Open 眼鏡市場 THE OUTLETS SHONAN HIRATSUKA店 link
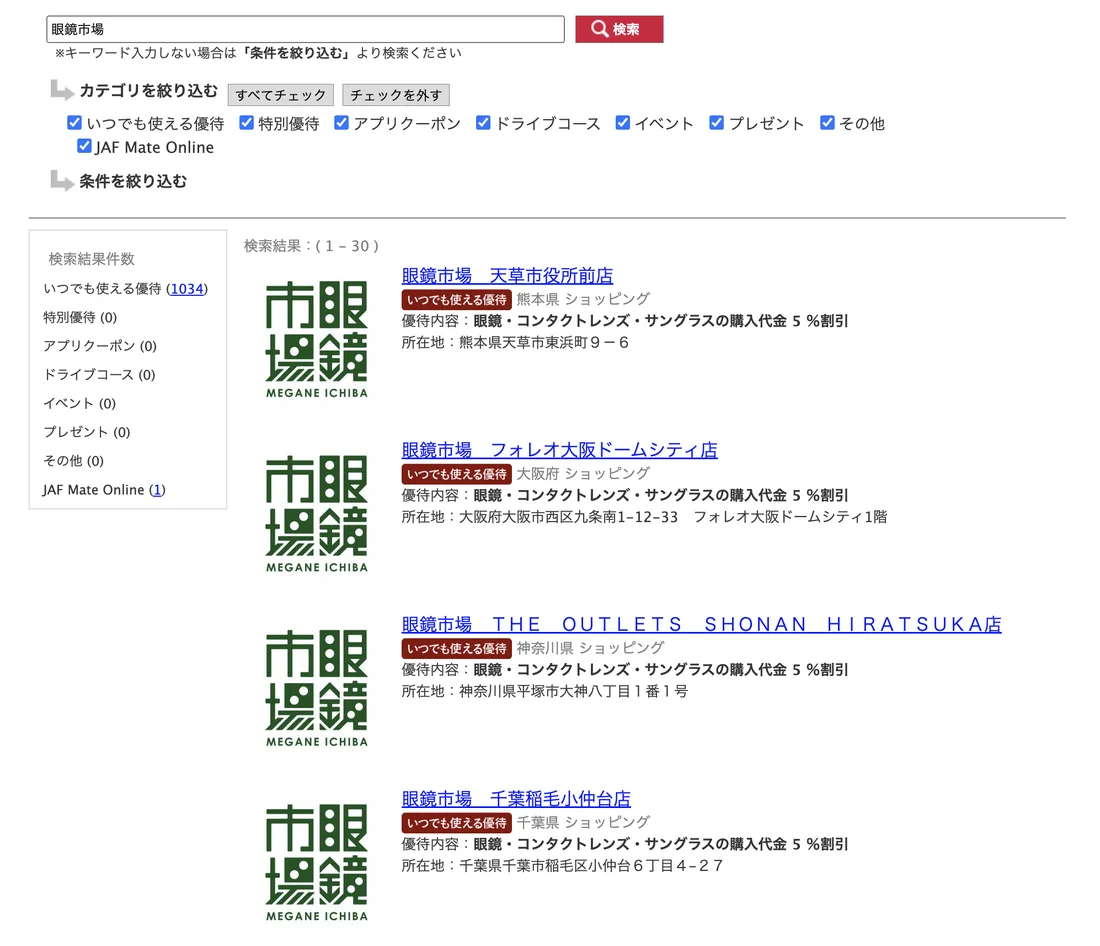Screen dimensions: 1100x946 click(x=702, y=624)
